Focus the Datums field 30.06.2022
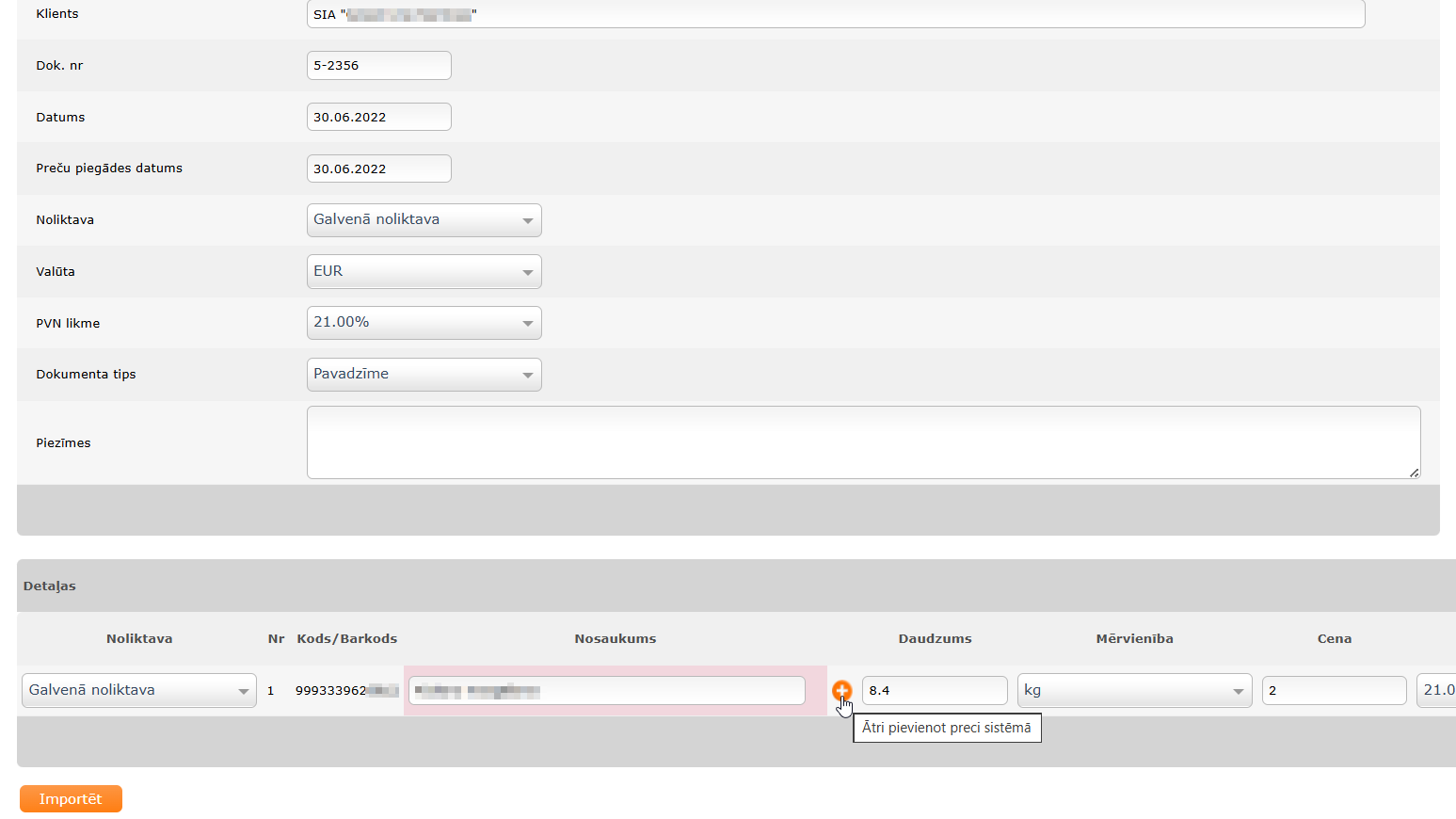 [378, 117]
